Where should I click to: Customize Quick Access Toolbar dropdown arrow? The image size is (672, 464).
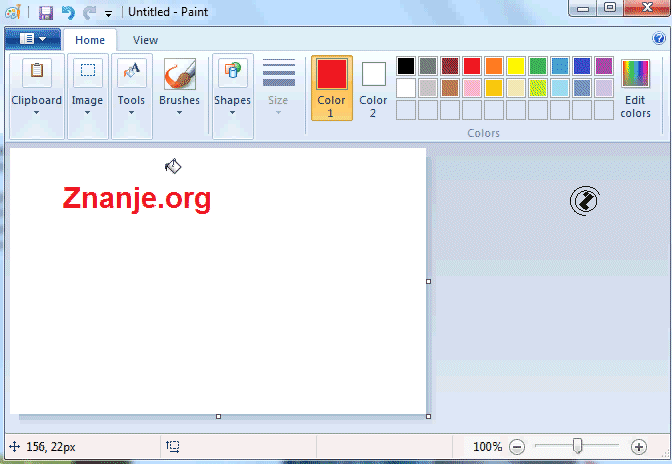(108, 14)
